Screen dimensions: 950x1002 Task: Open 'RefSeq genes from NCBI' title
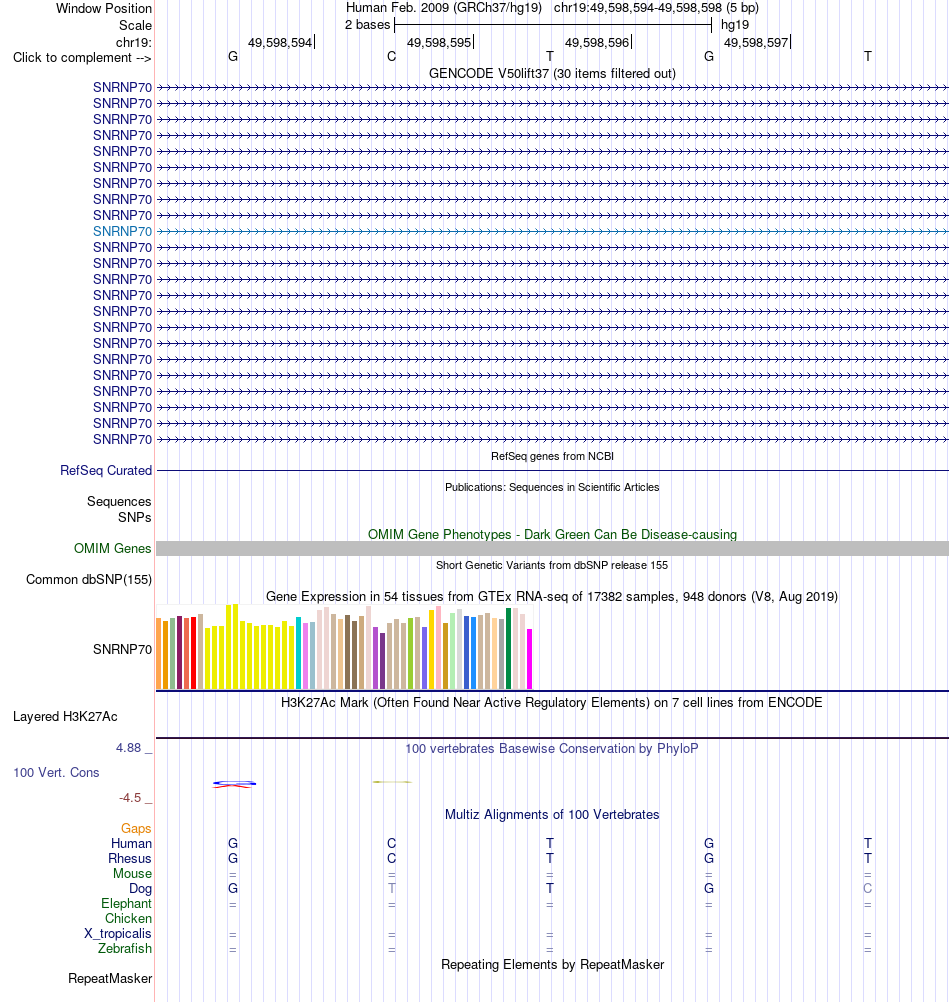pyautogui.click(x=552, y=456)
